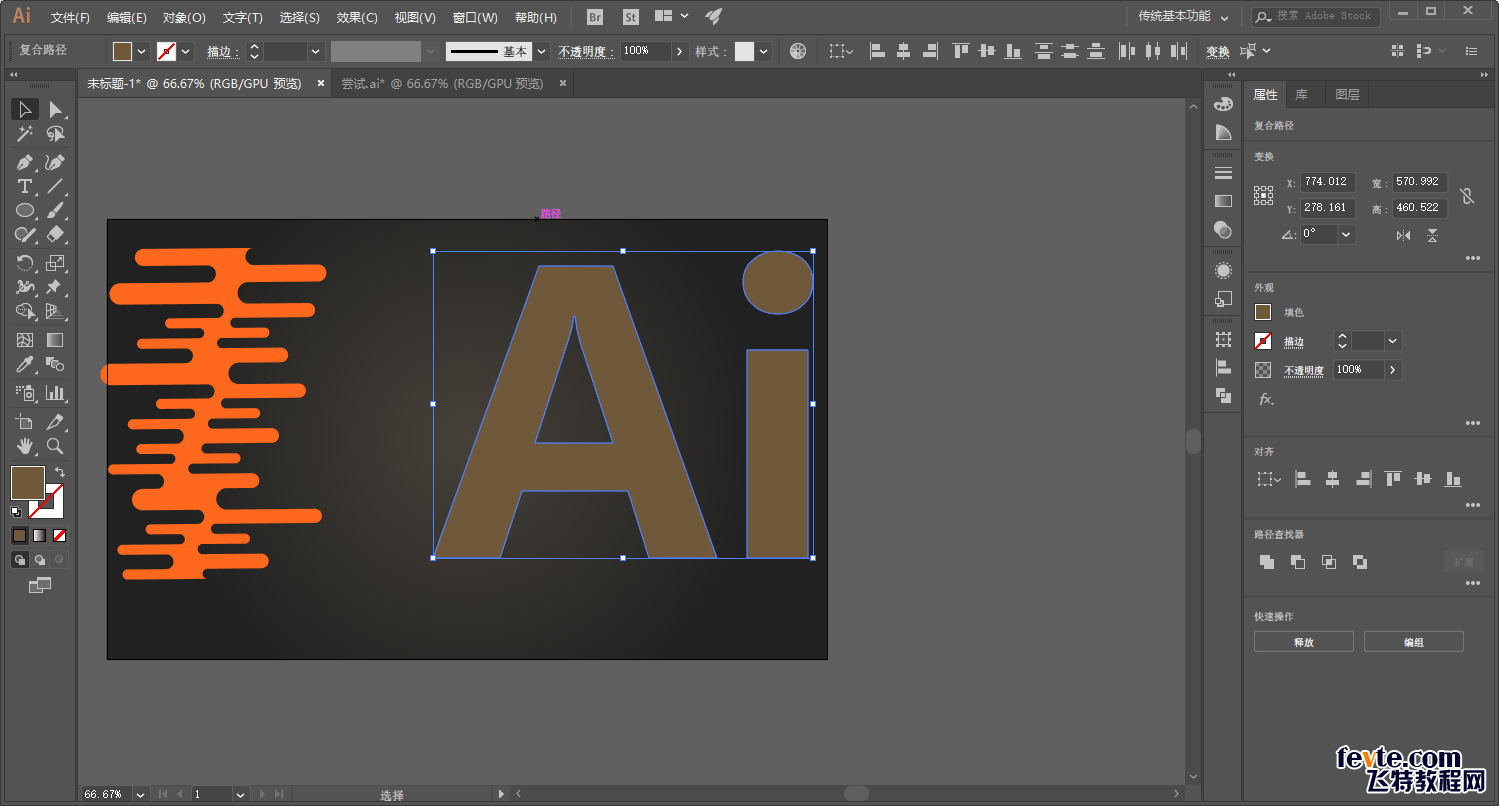The height and width of the screenshot is (806, 1499).
Task: Click the 编组 quick action button
Action: [1413, 642]
